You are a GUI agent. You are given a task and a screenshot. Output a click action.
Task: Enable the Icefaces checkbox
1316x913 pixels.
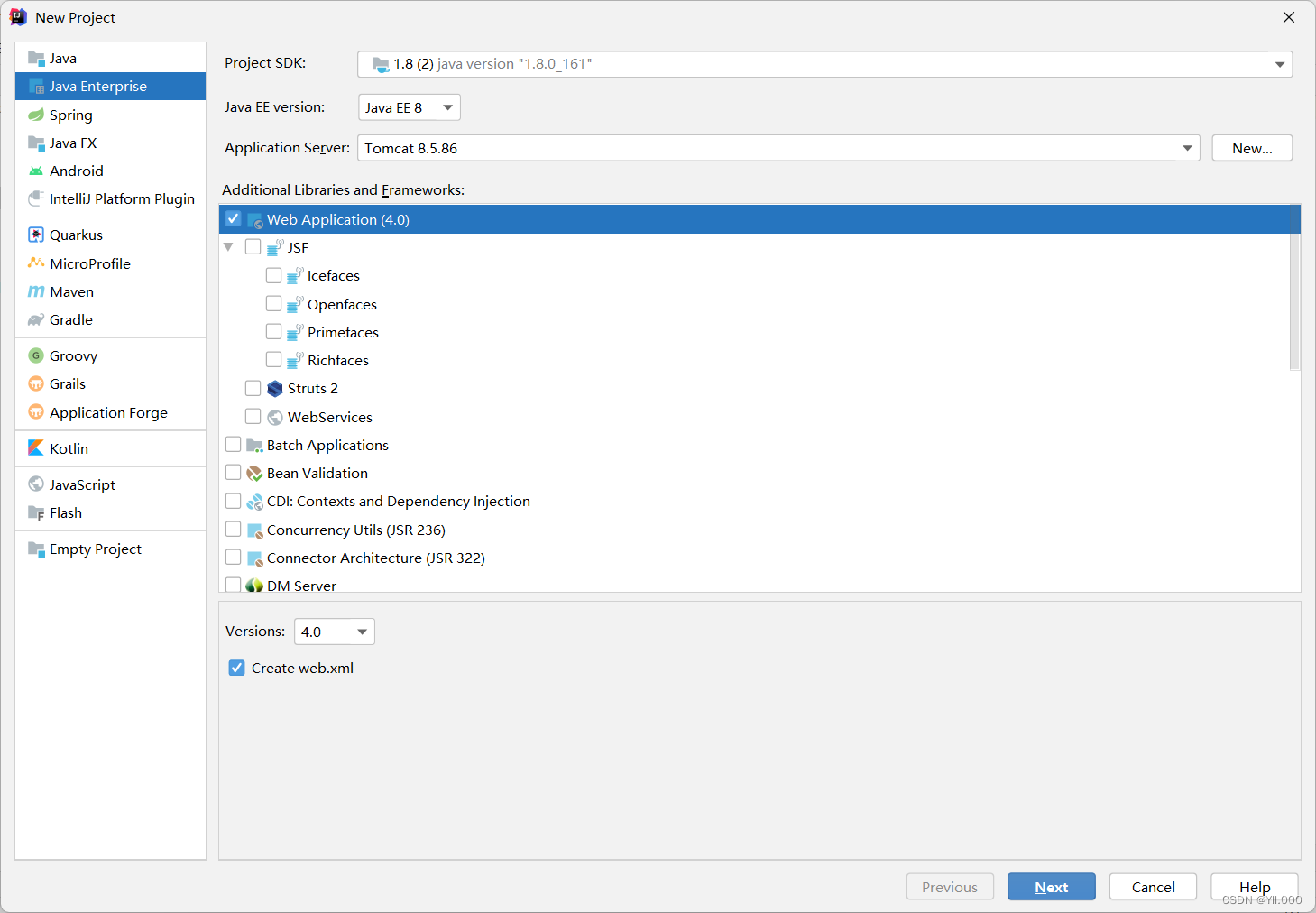(x=274, y=275)
